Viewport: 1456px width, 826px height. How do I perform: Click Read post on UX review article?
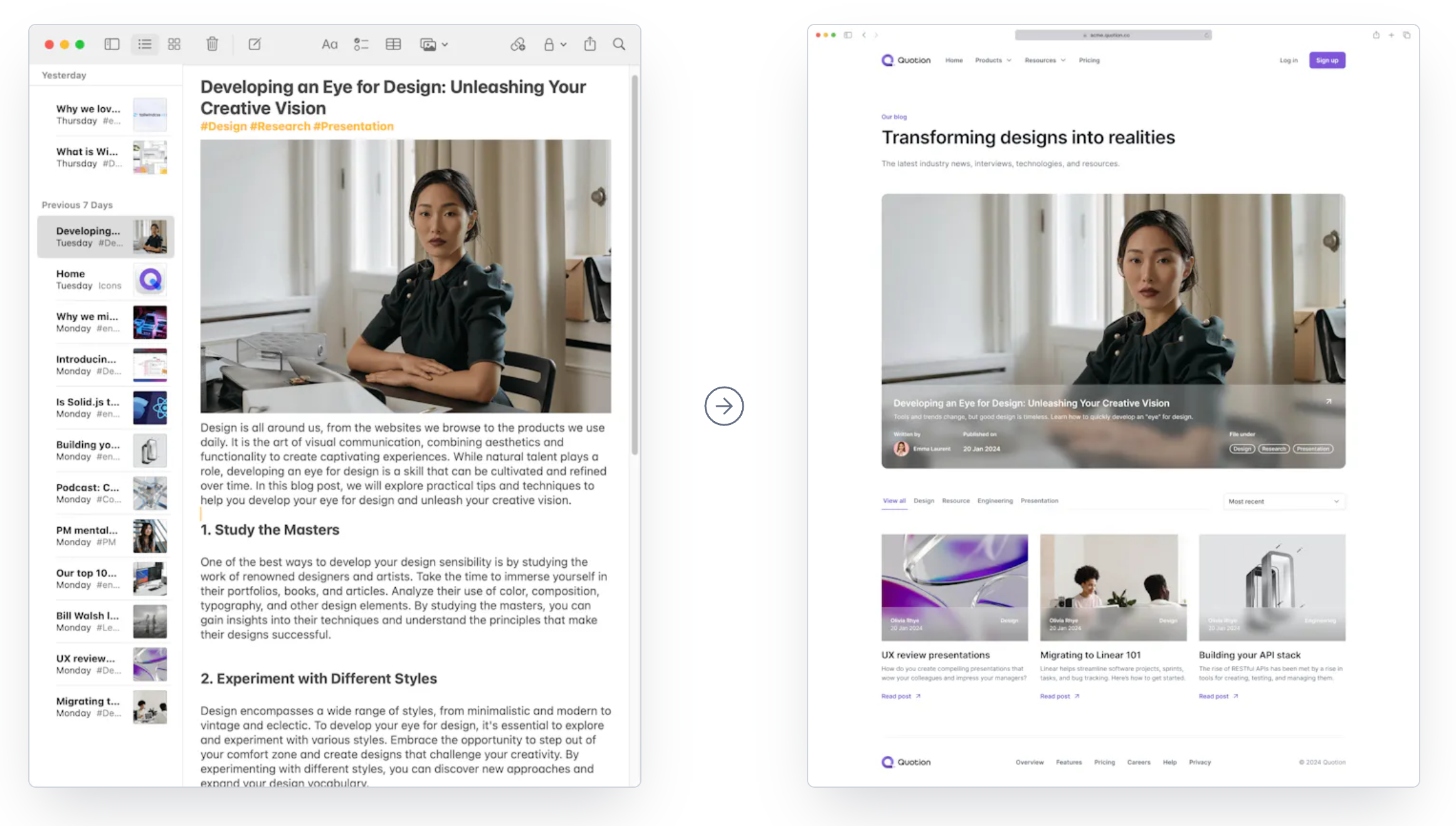[898, 696]
